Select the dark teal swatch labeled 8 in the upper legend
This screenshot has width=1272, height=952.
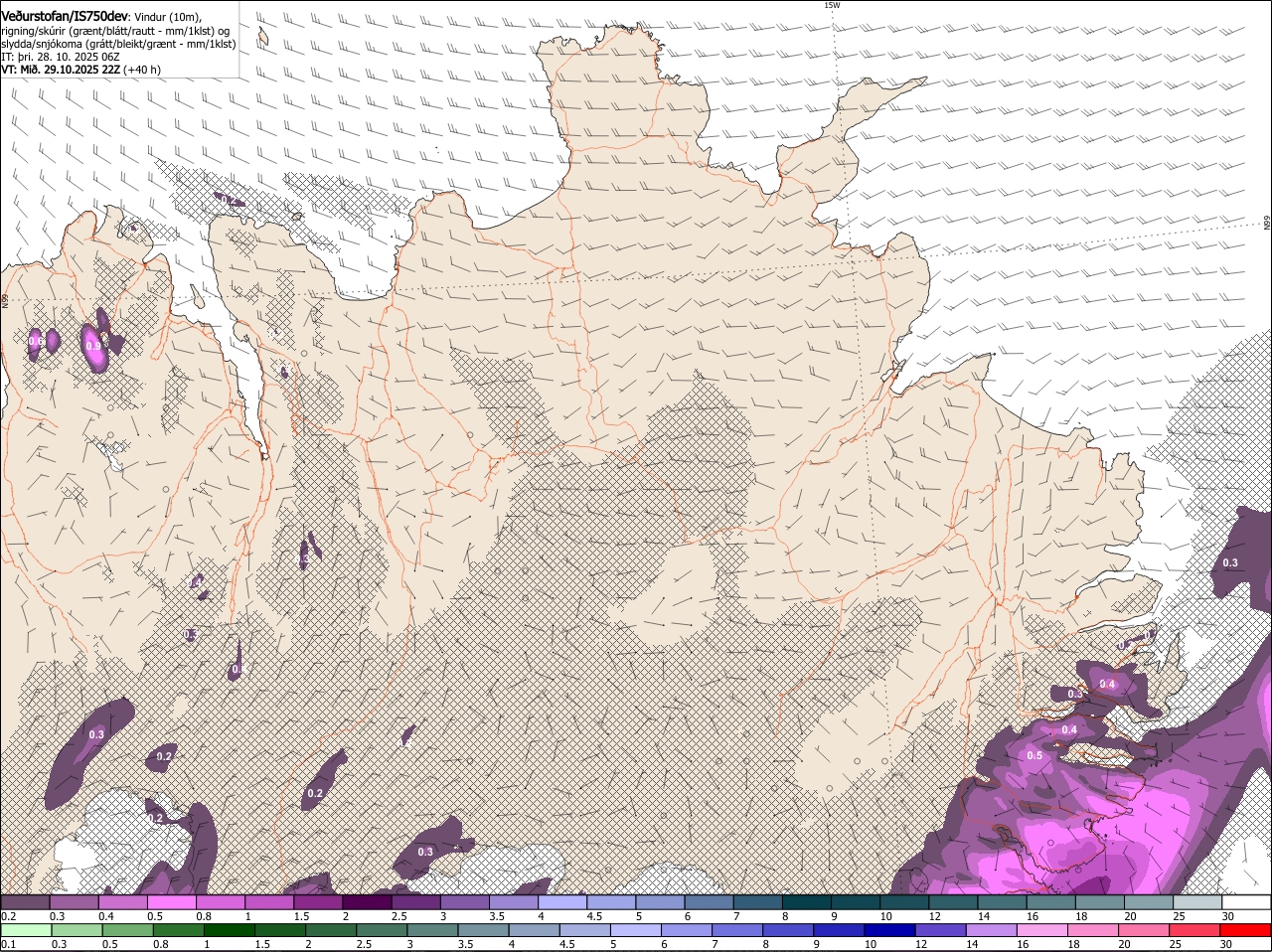tap(806, 901)
